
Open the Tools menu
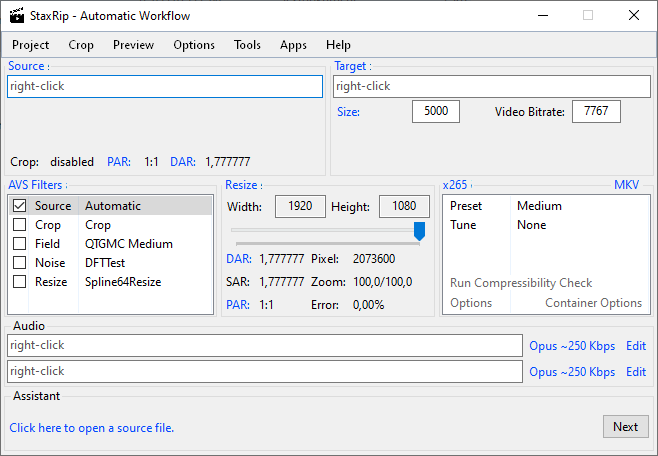(x=247, y=45)
